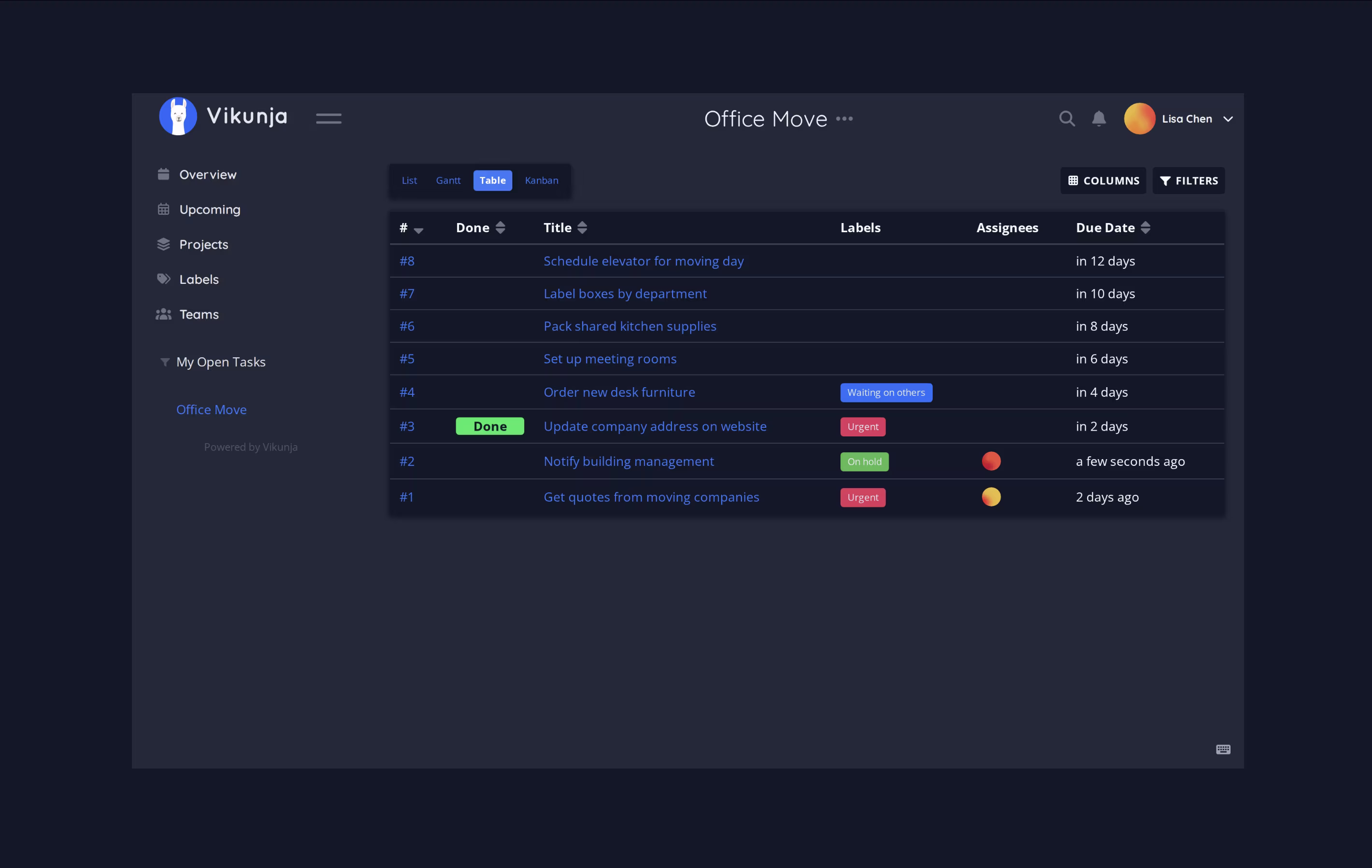Click the Vikunja llama logo

click(178, 116)
